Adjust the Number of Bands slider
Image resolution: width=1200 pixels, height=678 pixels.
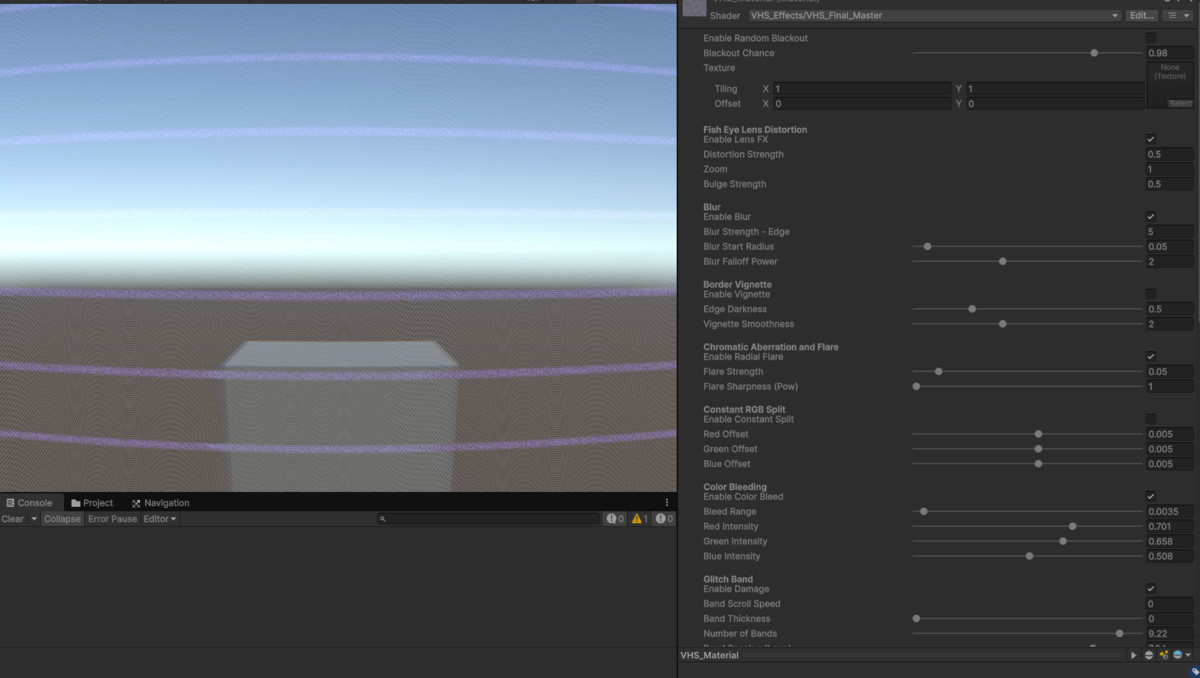tap(1027, 634)
